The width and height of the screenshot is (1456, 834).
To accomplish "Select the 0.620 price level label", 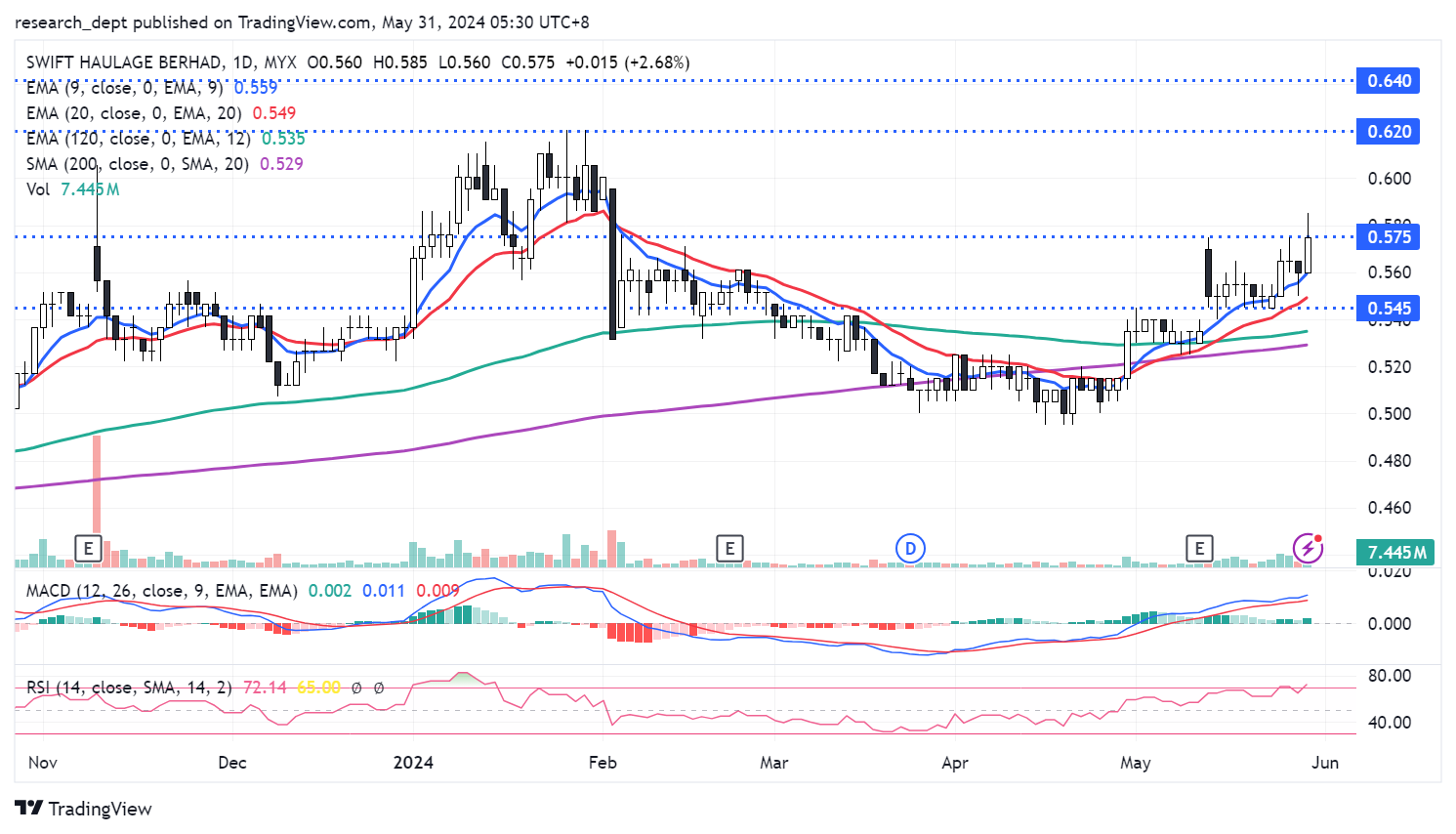I will tap(1389, 132).
